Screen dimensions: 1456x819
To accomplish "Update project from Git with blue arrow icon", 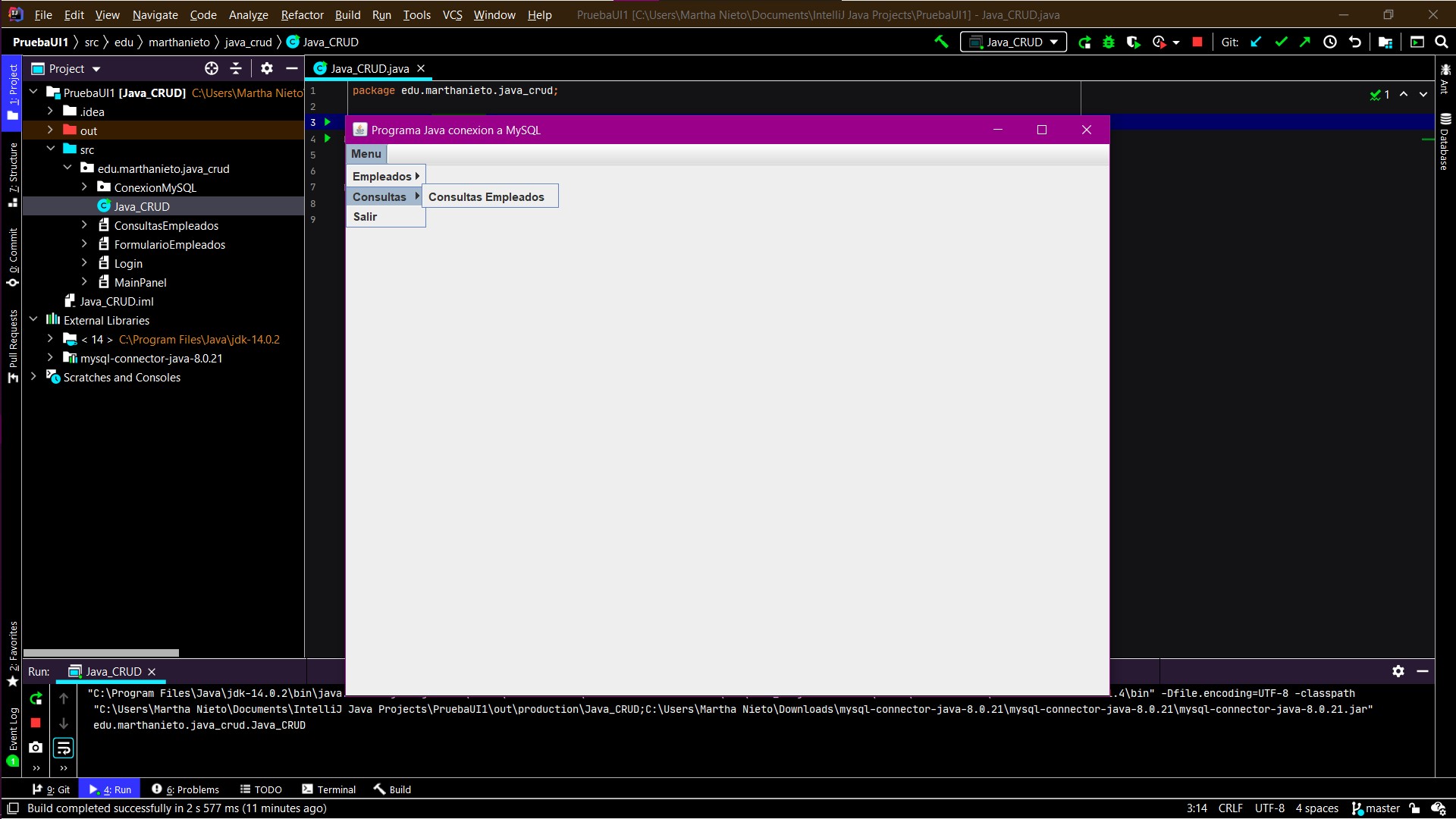I will click(1257, 42).
